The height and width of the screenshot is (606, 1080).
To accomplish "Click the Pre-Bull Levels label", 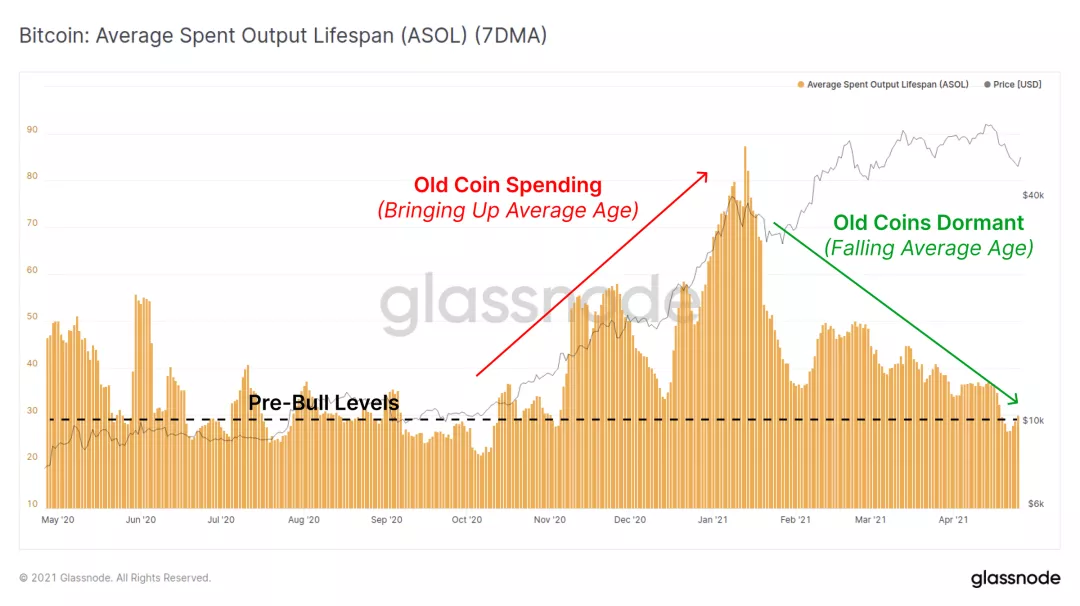I will click(x=324, y=402).
